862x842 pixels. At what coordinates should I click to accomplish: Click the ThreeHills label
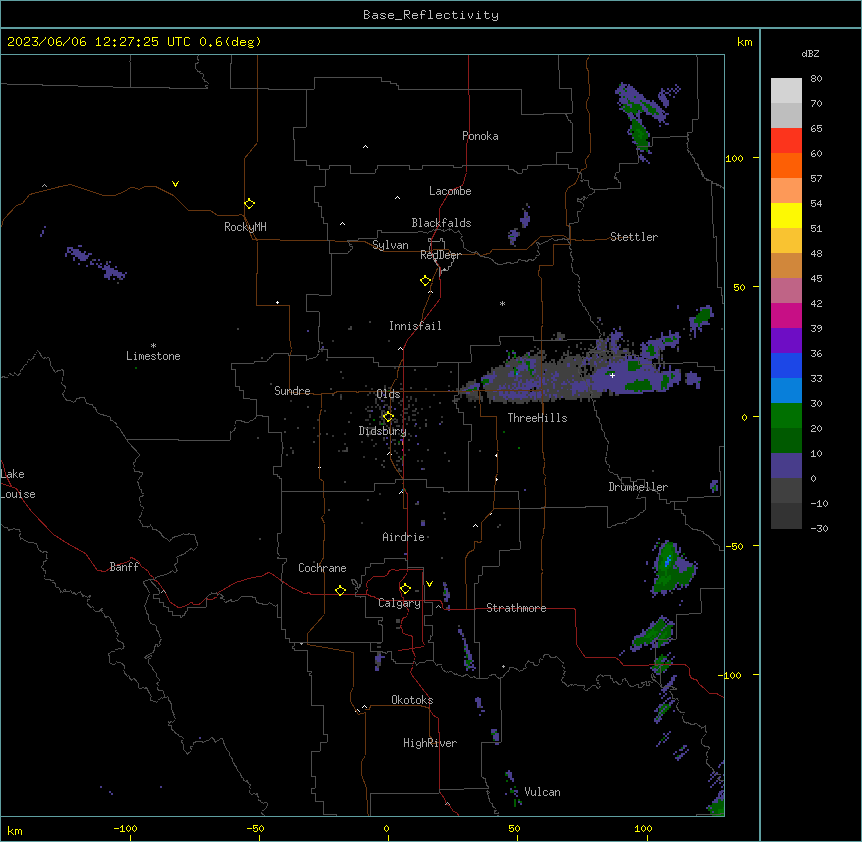(x=538, y=418)
